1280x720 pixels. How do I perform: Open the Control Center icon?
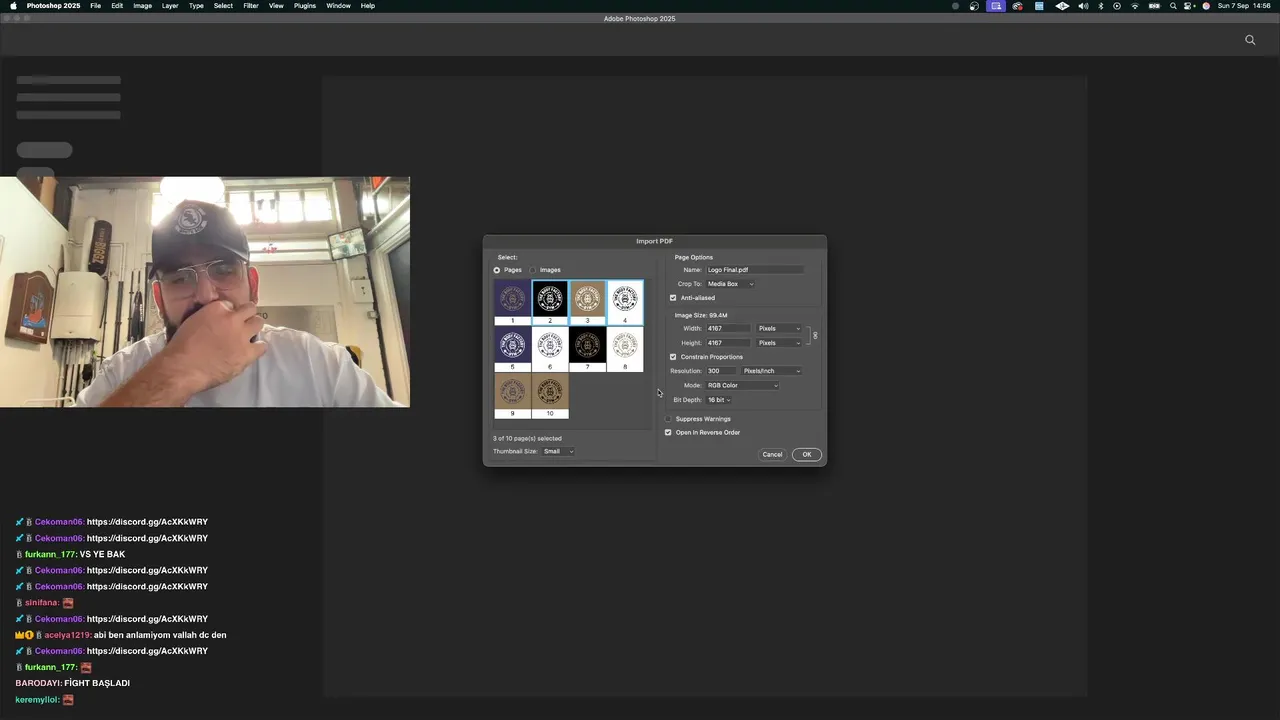(x=1187, y=6)
